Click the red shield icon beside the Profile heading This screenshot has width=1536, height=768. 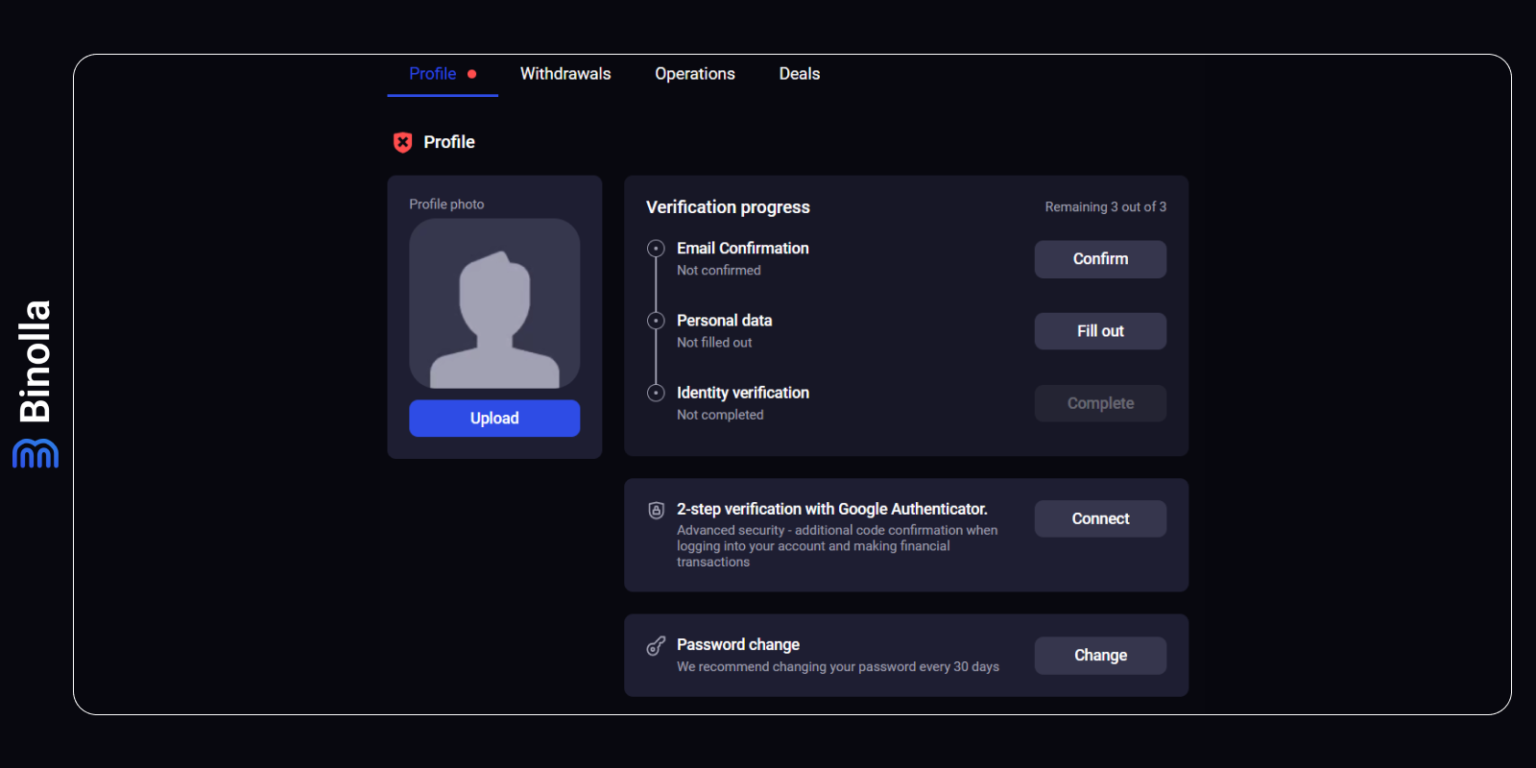(403, 142)
